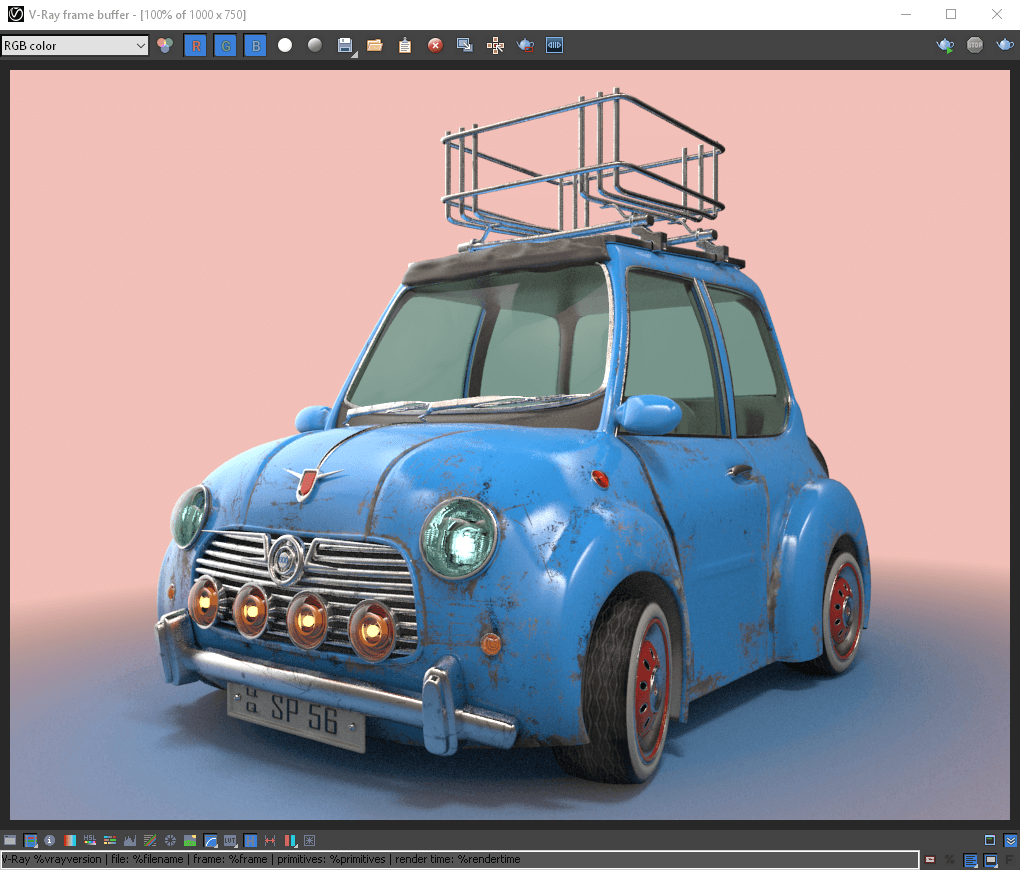This screenshot has width=1020, height=870.
Task: Switch to monochromatic view
Action: pyautogui.click(x=315, y=45)
